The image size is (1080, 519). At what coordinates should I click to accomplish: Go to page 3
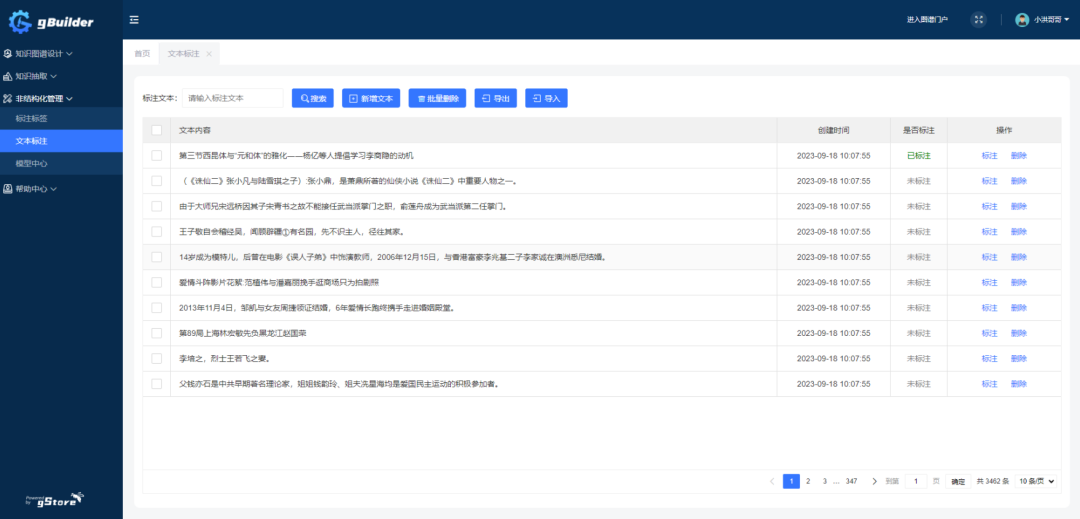click(x=824, y=482)
